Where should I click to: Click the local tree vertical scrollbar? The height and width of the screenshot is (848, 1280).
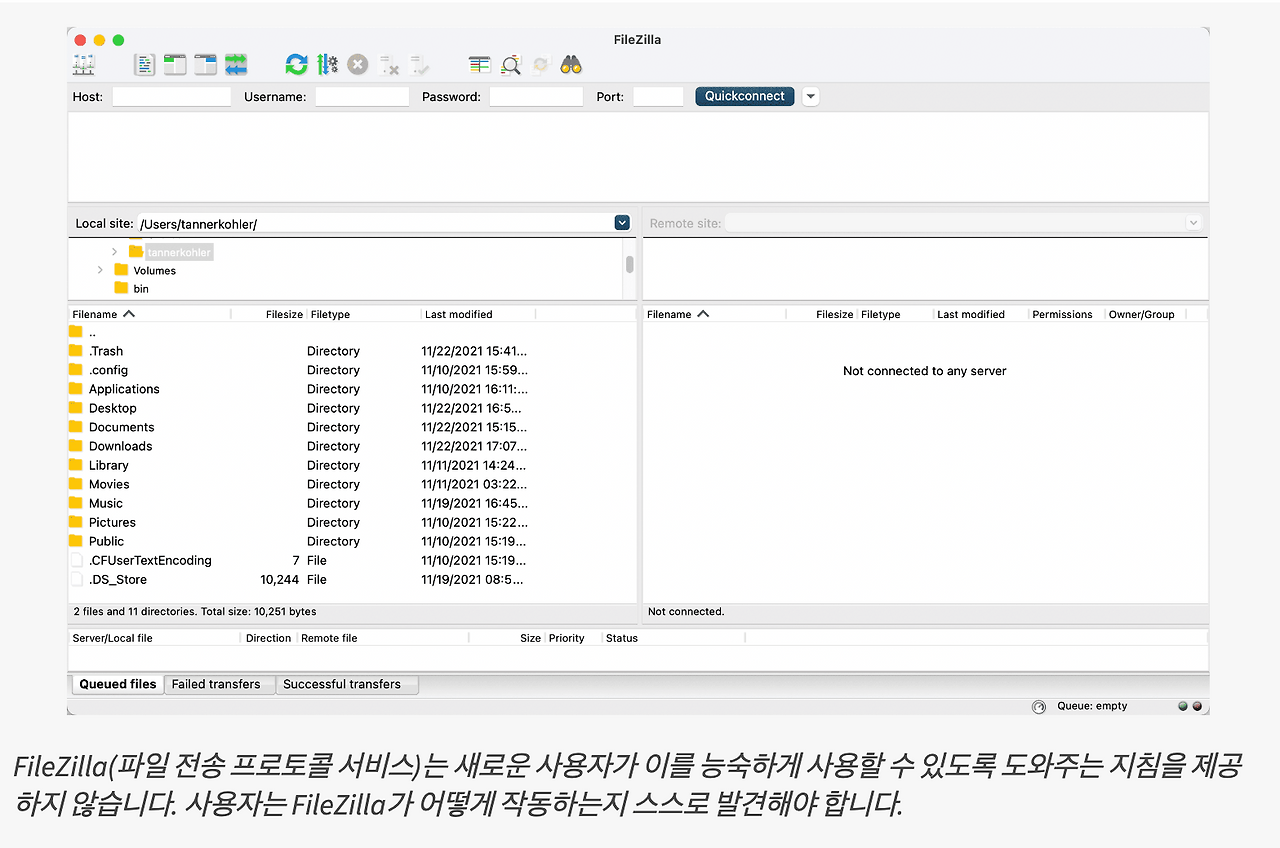pyautogui.click(x=630, y=265)
